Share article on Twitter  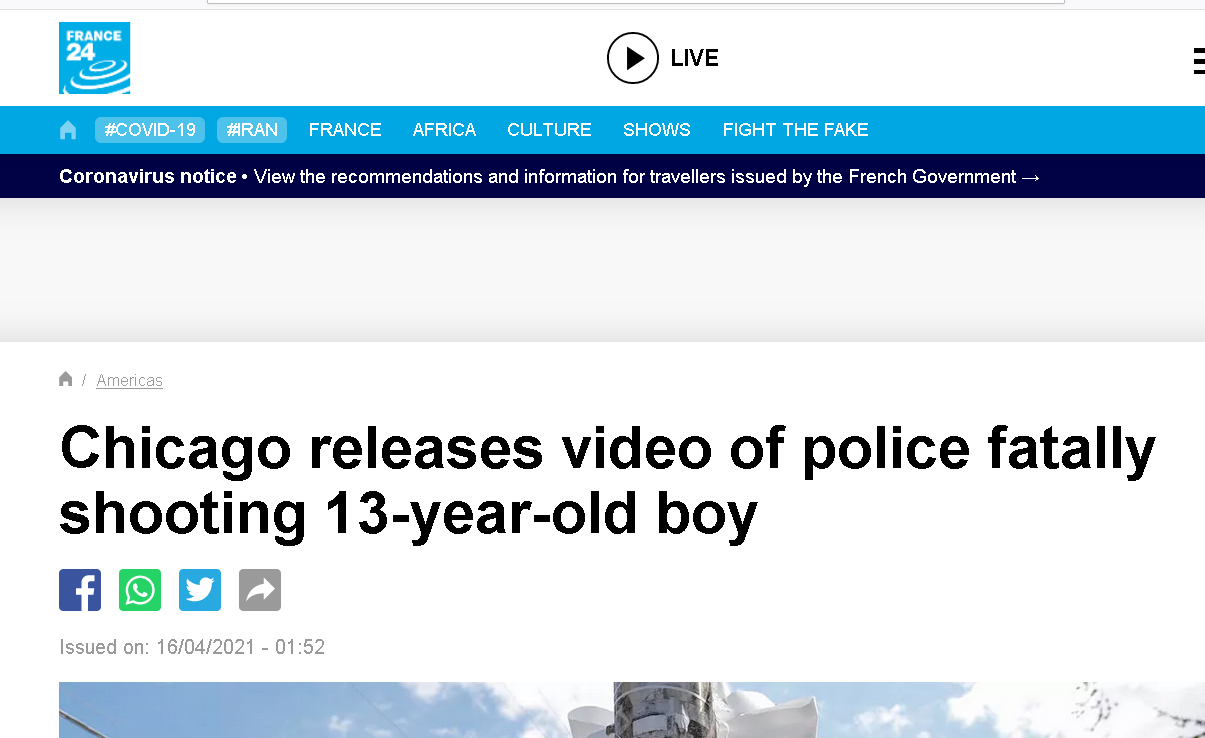(x=200, y=590)
